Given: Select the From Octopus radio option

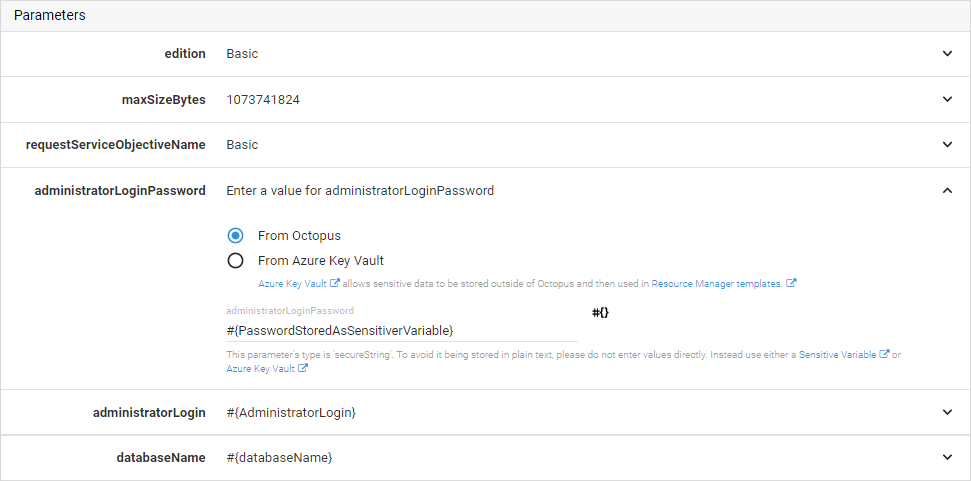Looking at the screenshot, I should click(x=235, y=236).
